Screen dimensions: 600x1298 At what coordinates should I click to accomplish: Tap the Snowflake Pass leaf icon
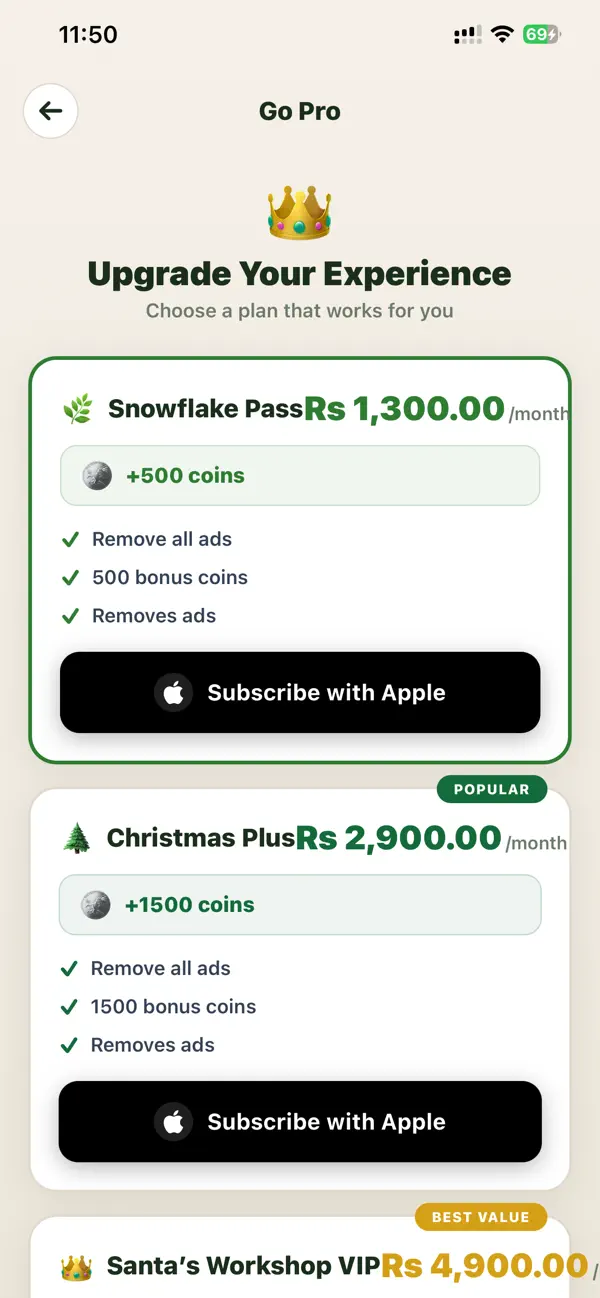coord(77,409)
